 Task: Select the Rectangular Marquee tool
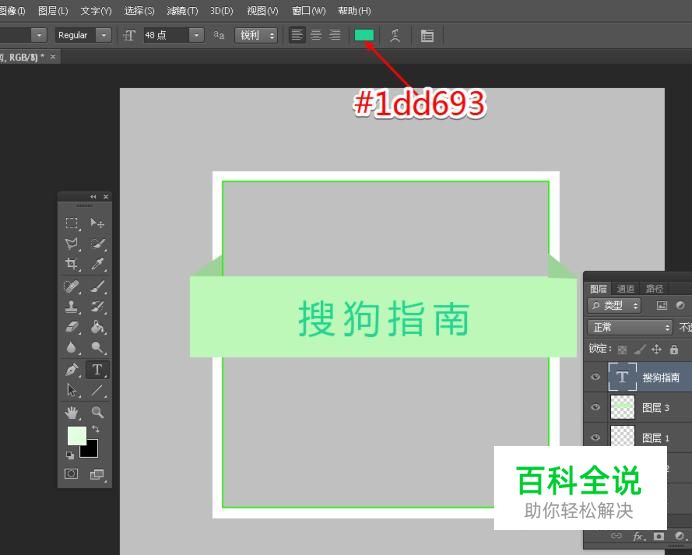pyautogui.click(x=71, y=223)
